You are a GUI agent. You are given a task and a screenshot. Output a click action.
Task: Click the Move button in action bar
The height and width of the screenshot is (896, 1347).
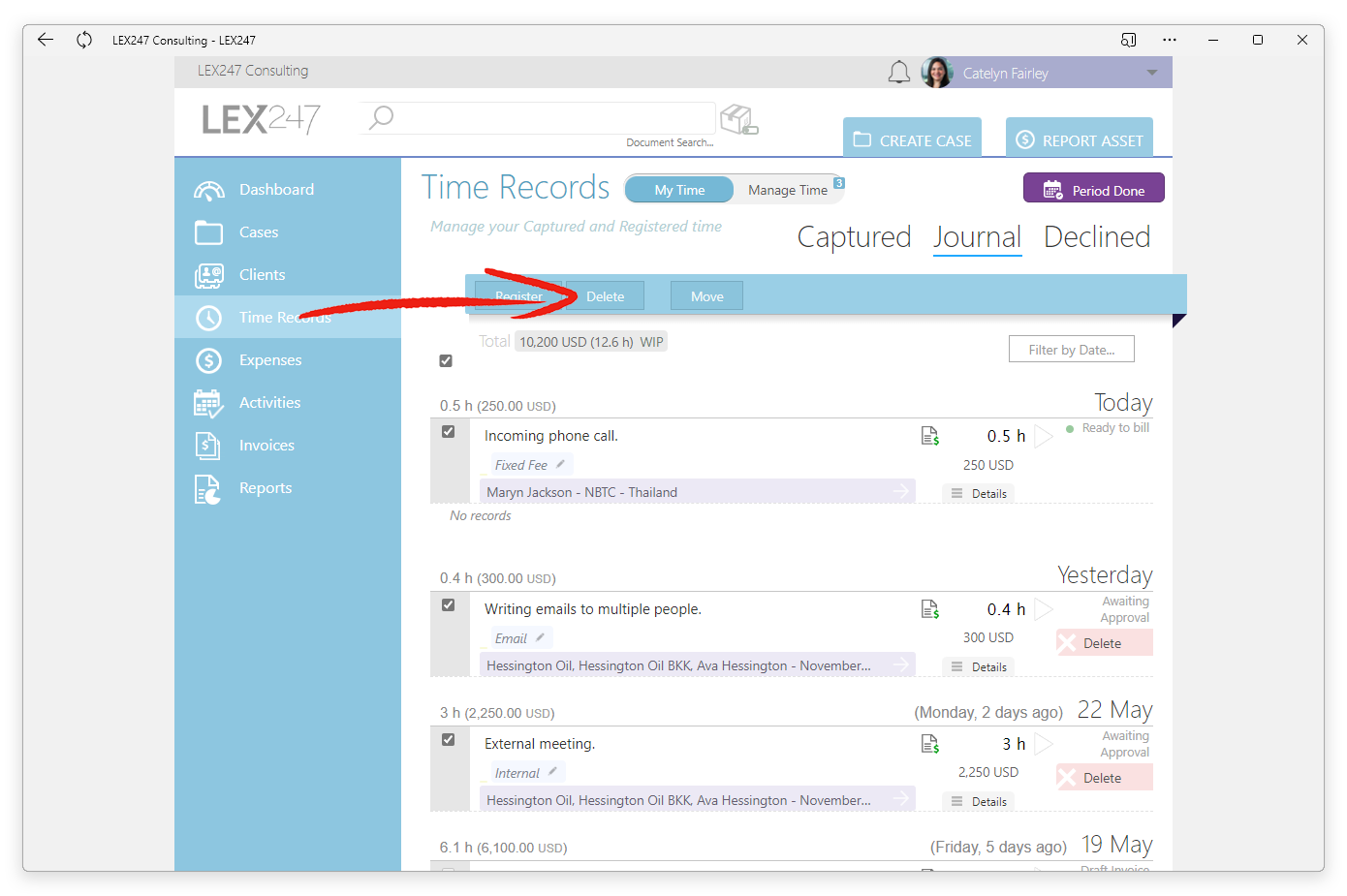(x=707, y=296)
